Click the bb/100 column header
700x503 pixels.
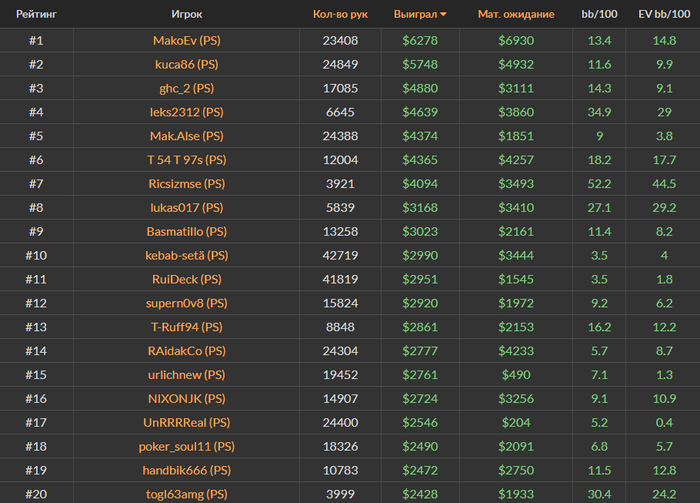[599, 15]
